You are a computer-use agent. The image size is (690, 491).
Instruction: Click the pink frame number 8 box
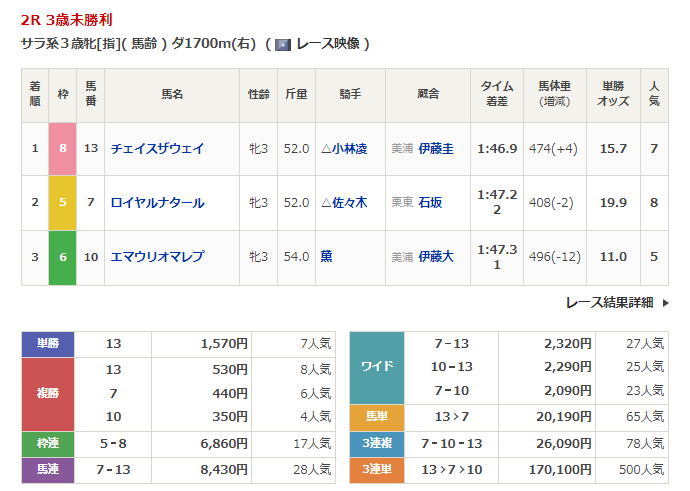[63, 148]
